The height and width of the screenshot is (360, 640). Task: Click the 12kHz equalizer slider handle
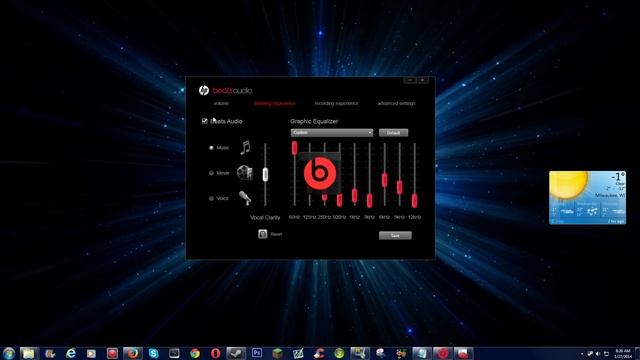point(414,200)
